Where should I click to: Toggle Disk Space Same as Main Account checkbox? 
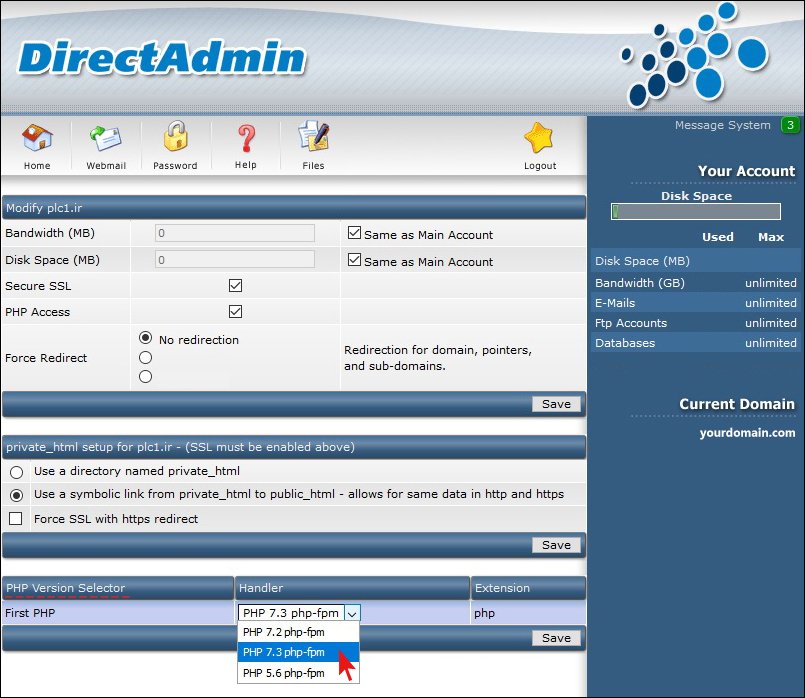pos(354,260)
